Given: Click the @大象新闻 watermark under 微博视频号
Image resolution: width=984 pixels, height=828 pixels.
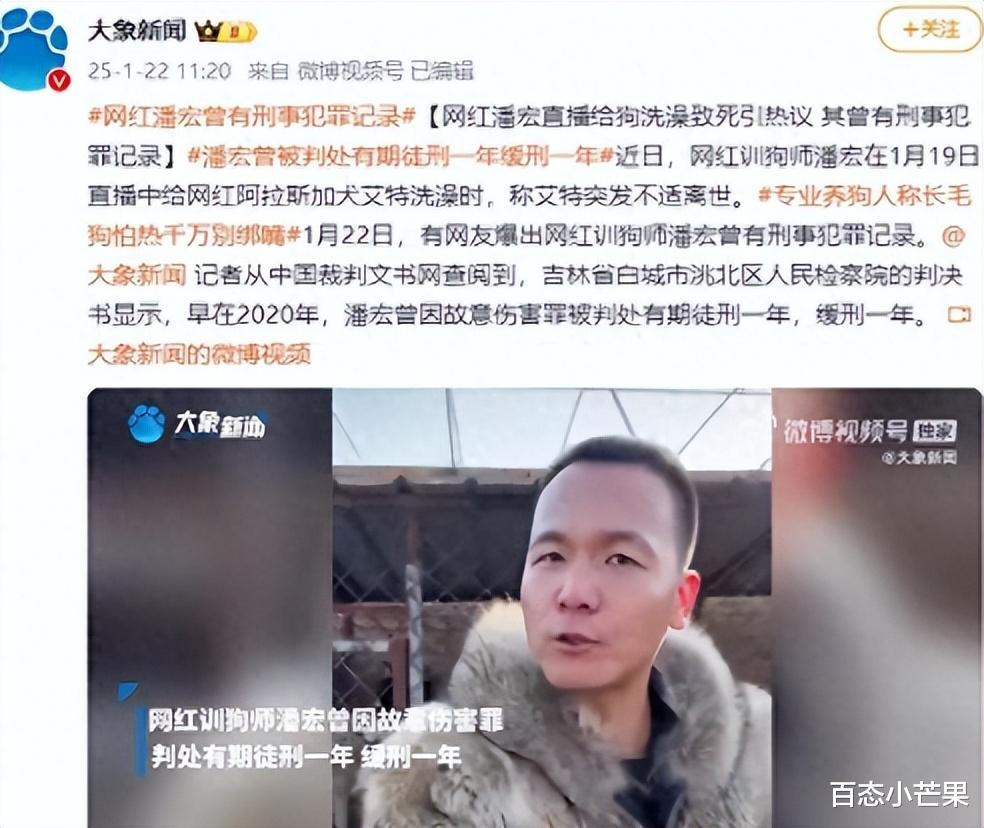Looking at the screenshot, I should pyautogui.click(x=919, y=458).
